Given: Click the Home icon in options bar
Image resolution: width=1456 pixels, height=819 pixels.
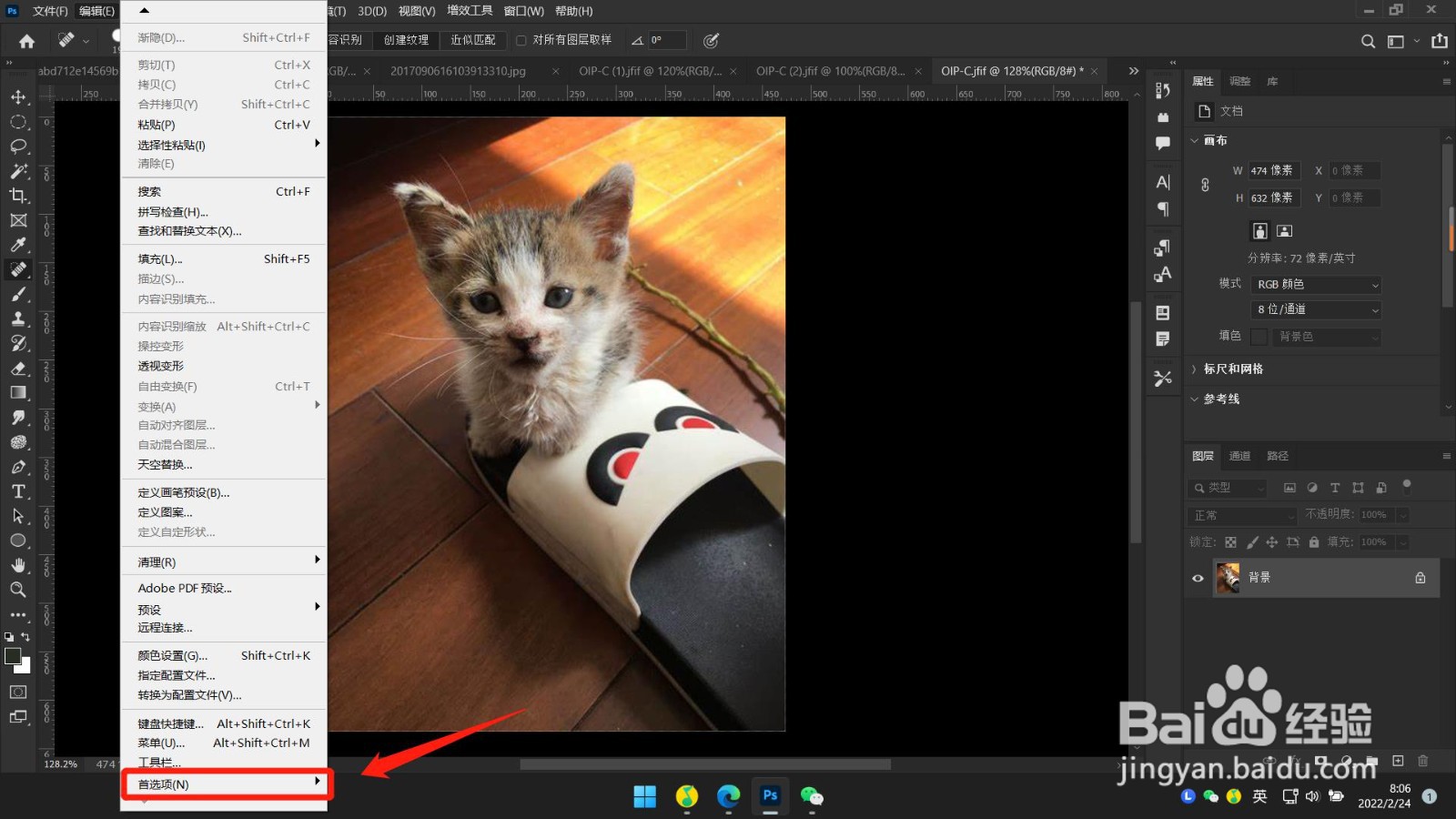Looking at the screenshot, I should tap(27, 41).
